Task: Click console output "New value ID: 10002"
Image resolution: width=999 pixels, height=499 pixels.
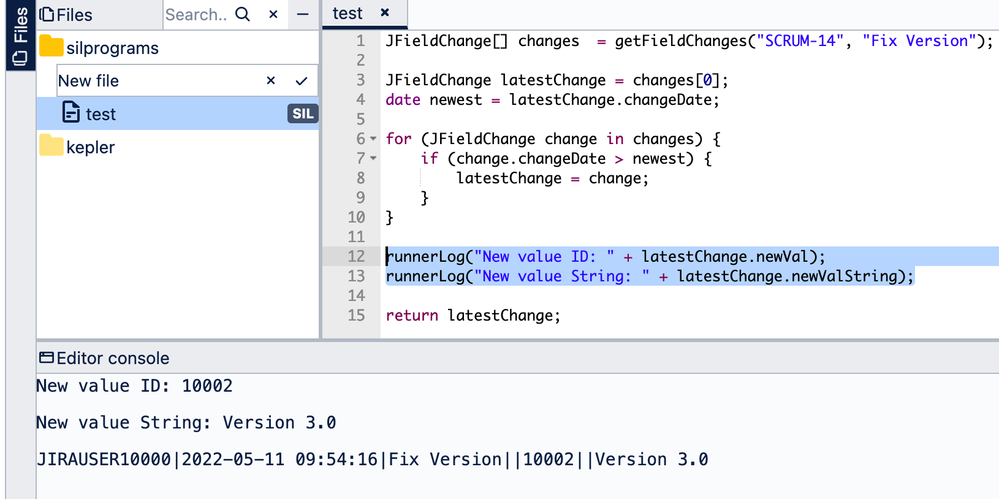Action: click(134, 386)
